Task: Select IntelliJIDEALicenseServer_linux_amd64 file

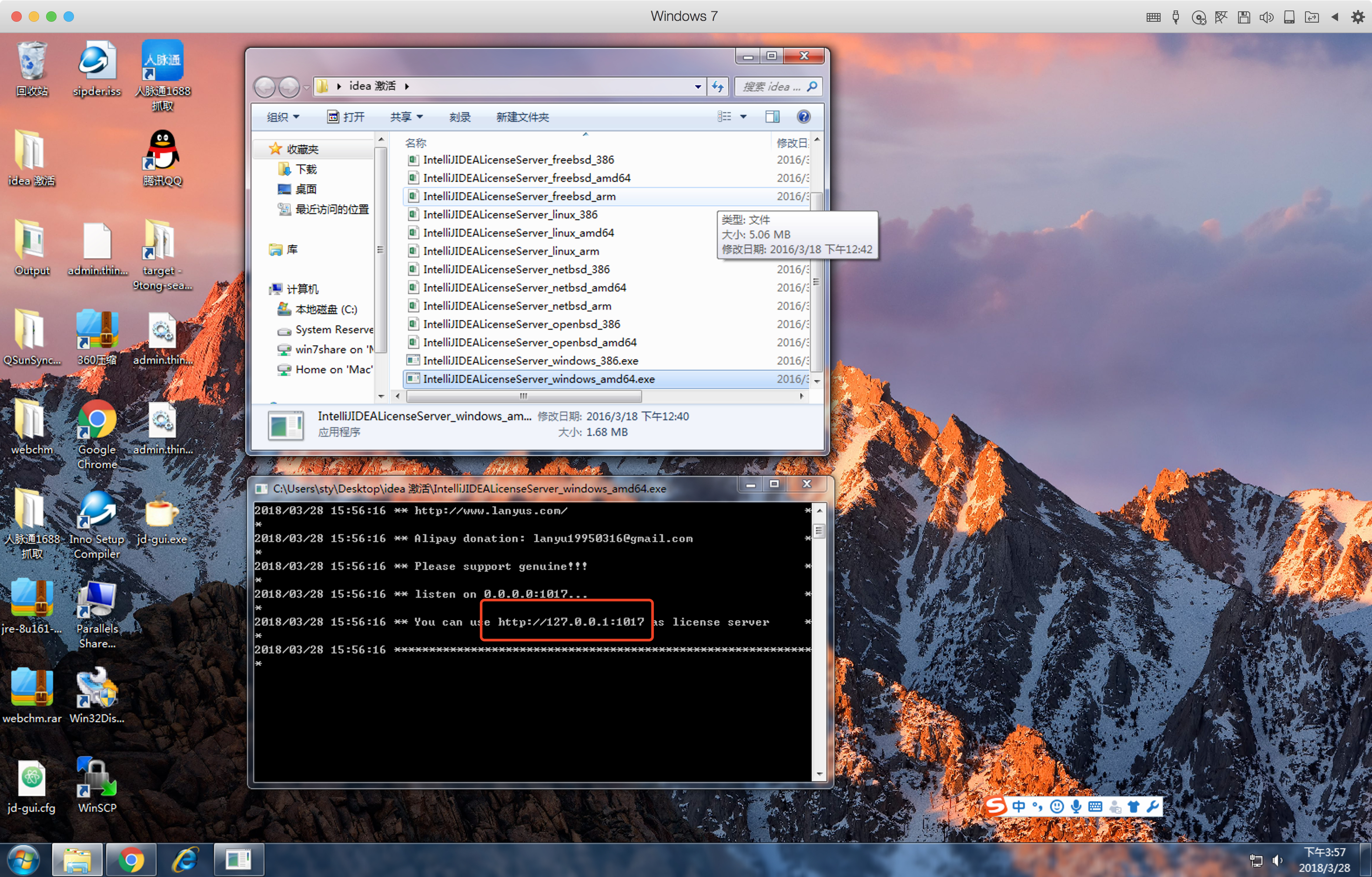Action: pos(519,232)
